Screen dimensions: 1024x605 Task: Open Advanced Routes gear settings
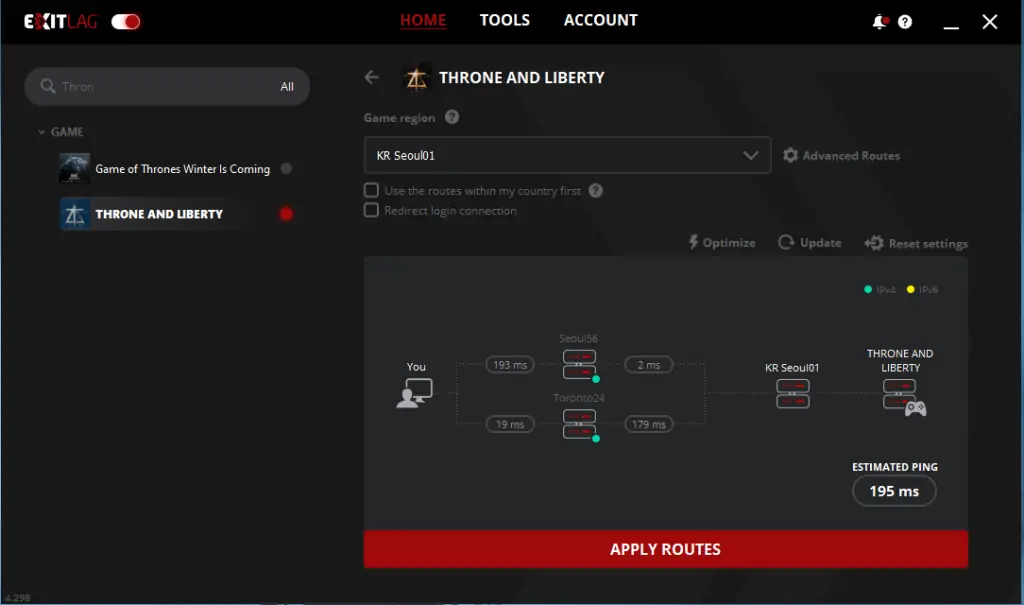pyautogui.click(x=790, y=155)
